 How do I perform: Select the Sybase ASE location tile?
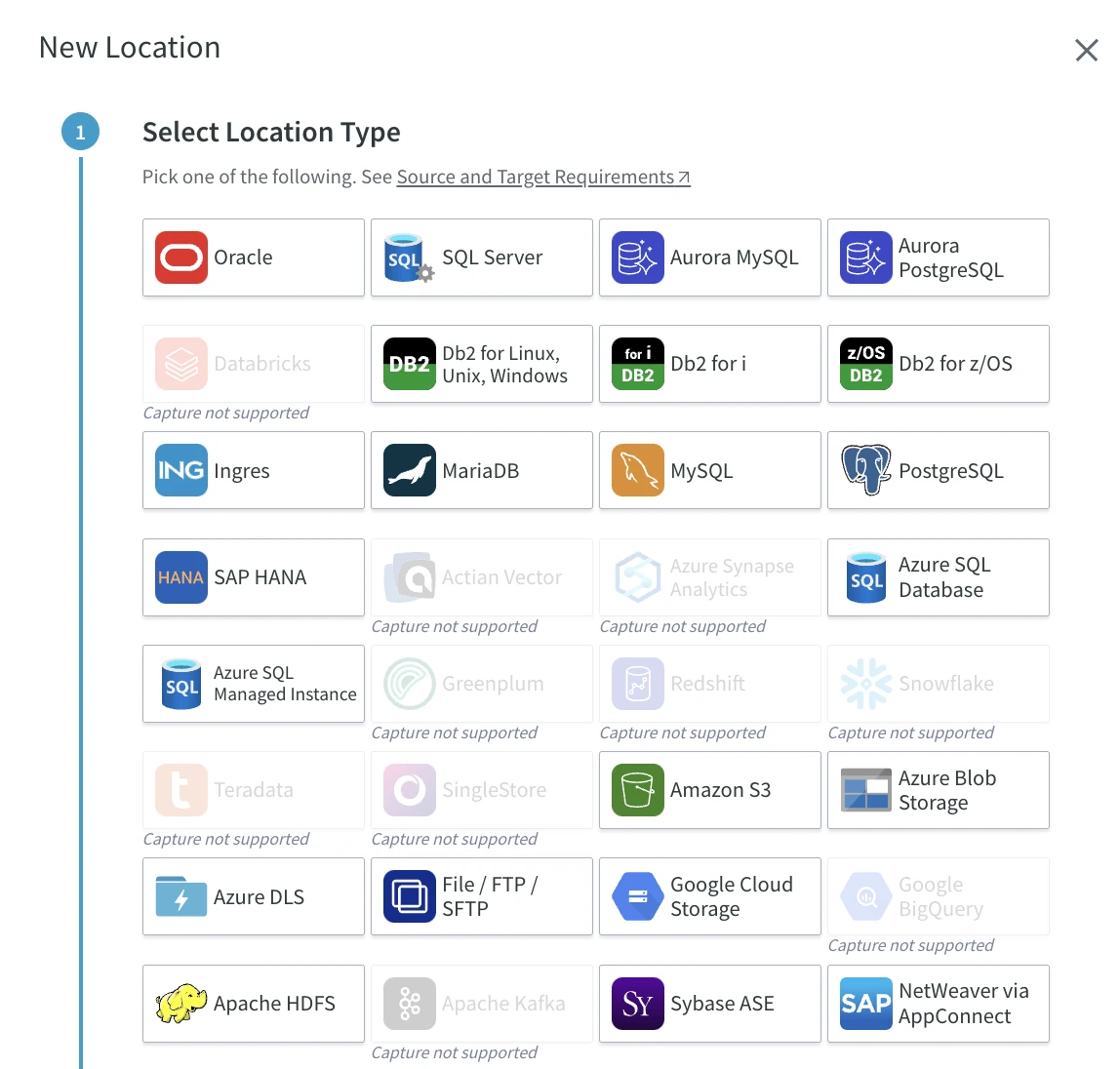[x=709, y=1003]
